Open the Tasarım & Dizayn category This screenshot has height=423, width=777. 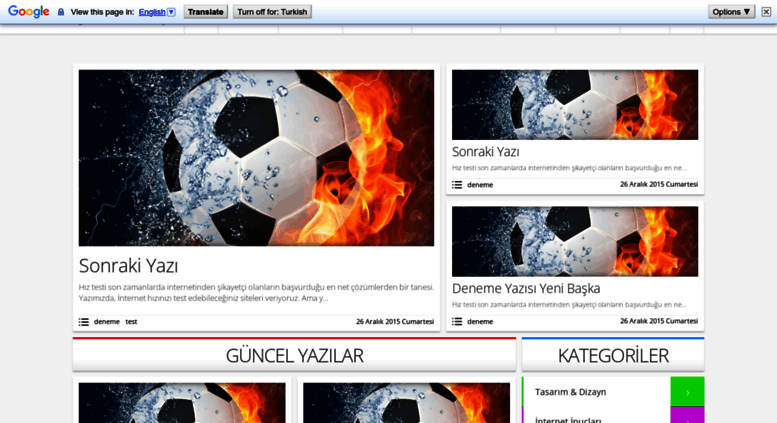[x=571, y=392]
